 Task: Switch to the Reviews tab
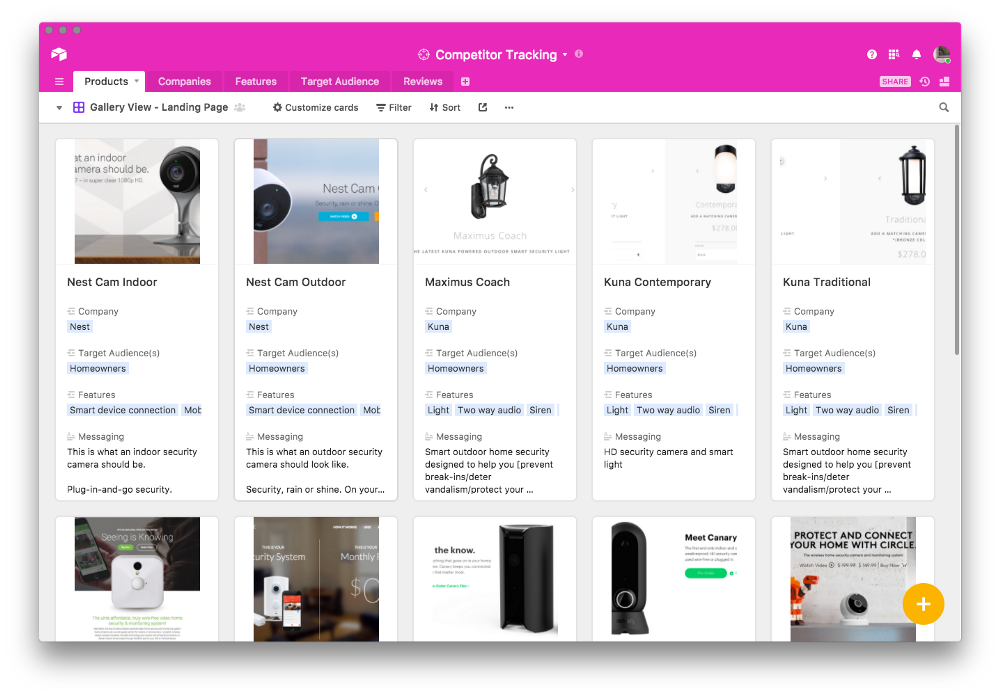click(x=423, y=82)
